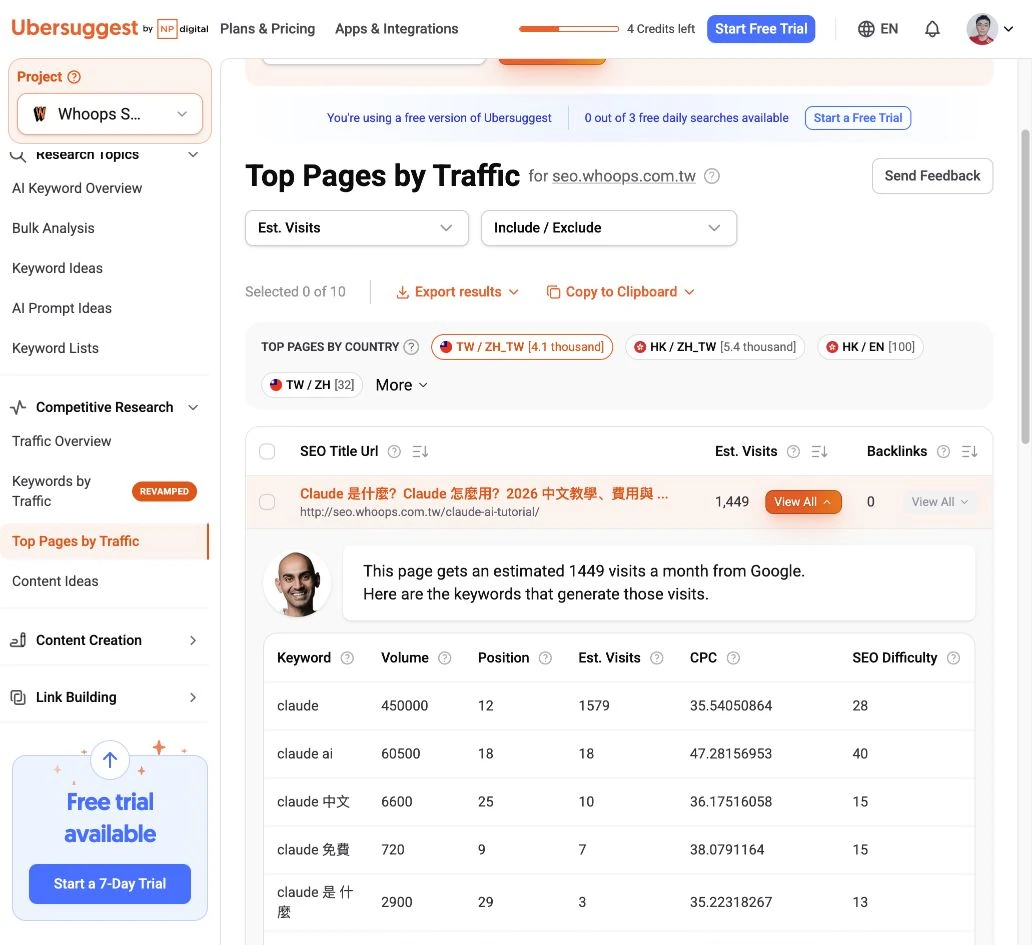
Task: Go to Traffic Overview
Action: click(x=62, y=441)
